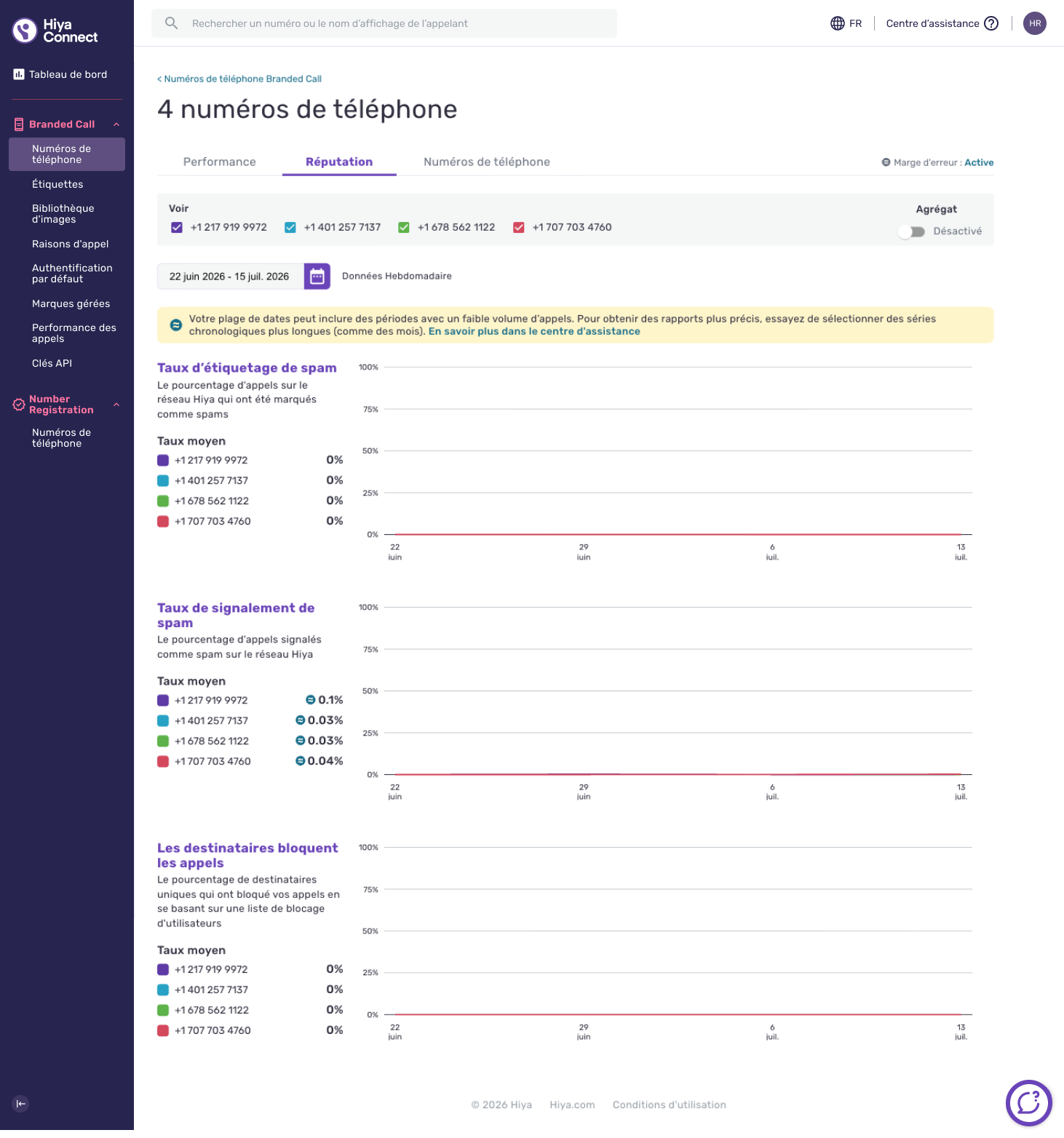Collapse the sidebar with the arrow icon
The height and width of the screenshot is (1138, 1064).
pos(21,1104)
